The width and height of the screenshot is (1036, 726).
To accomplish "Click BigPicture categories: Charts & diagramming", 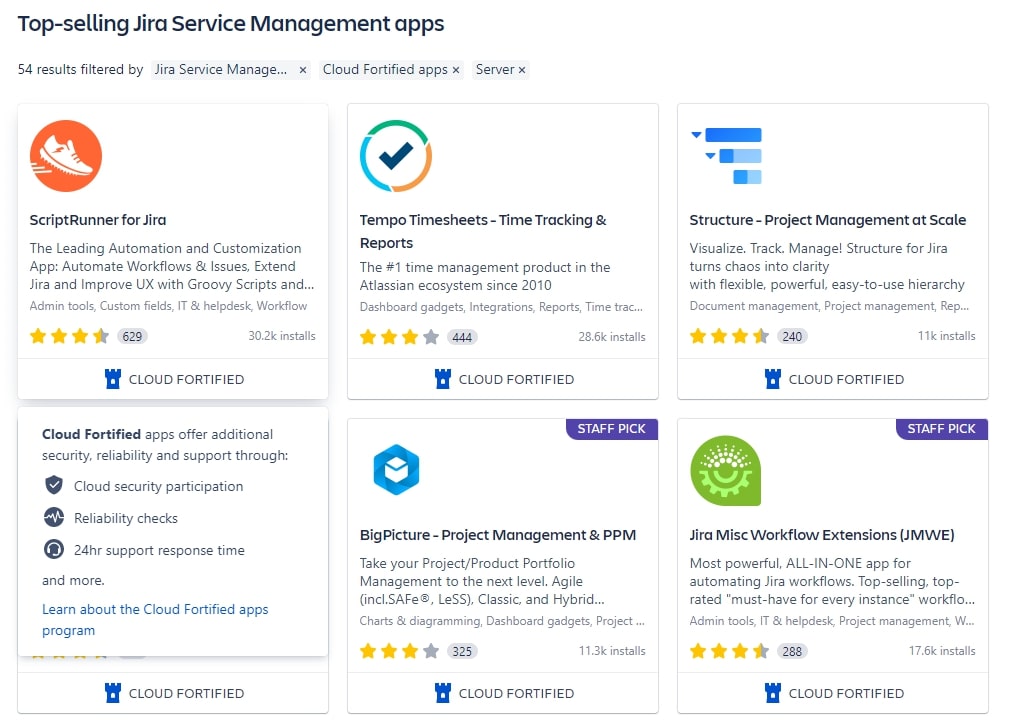I will (502, 621).
